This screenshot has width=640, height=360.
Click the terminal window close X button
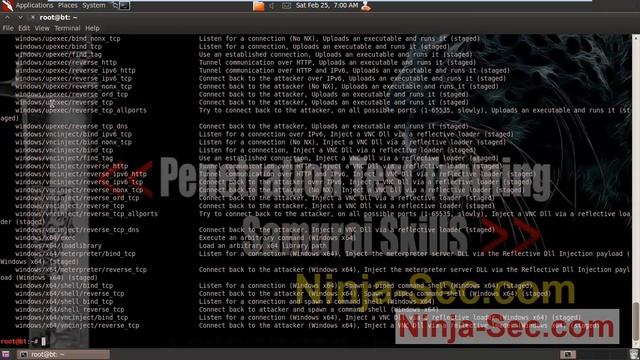[32, 18]
